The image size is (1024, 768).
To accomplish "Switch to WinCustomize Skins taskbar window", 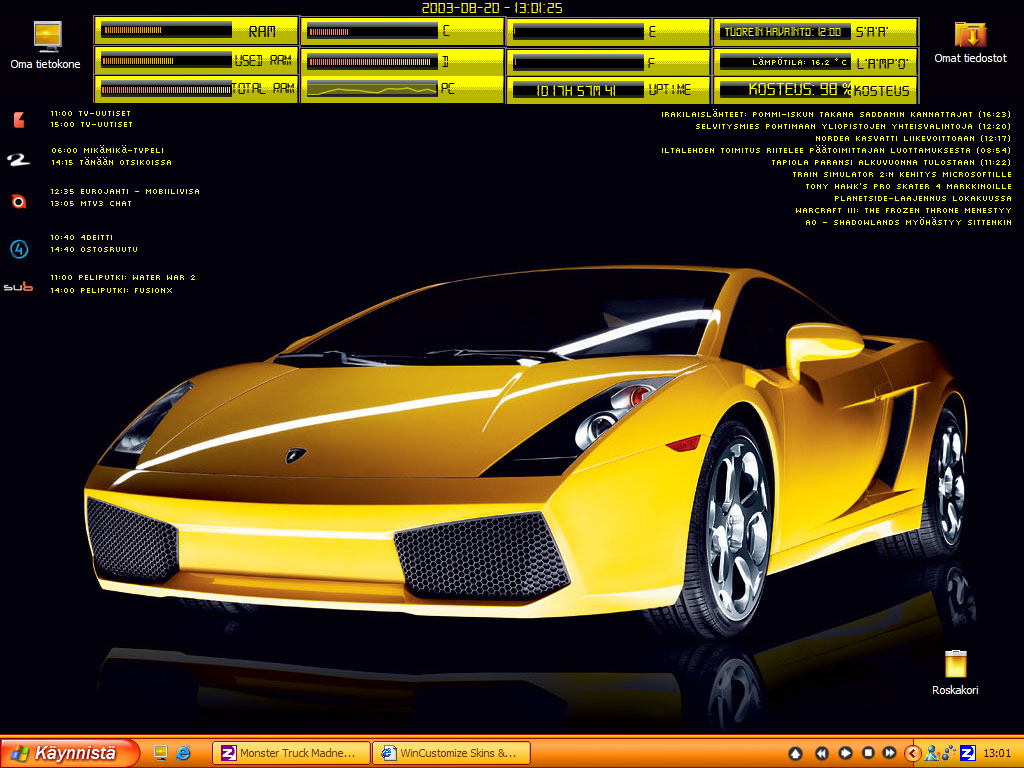I will 450,753.
